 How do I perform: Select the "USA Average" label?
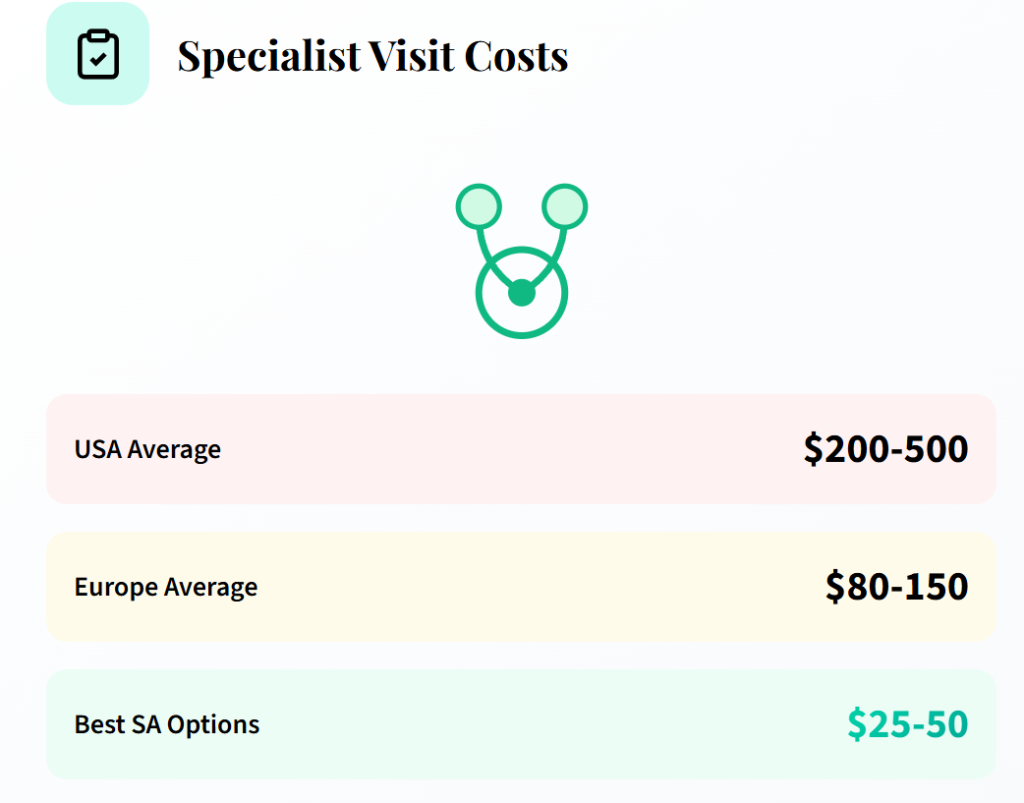(147, 450)
